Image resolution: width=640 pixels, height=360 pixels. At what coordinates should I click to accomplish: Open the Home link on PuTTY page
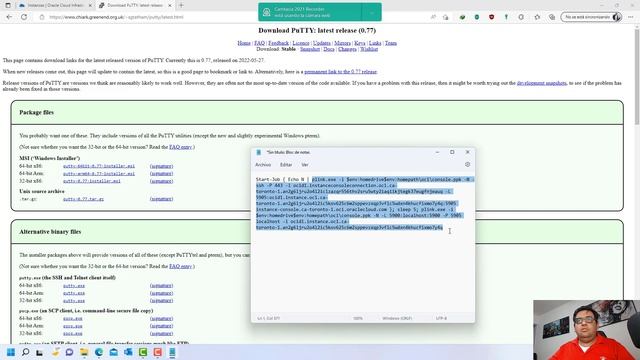pos(244,43)
